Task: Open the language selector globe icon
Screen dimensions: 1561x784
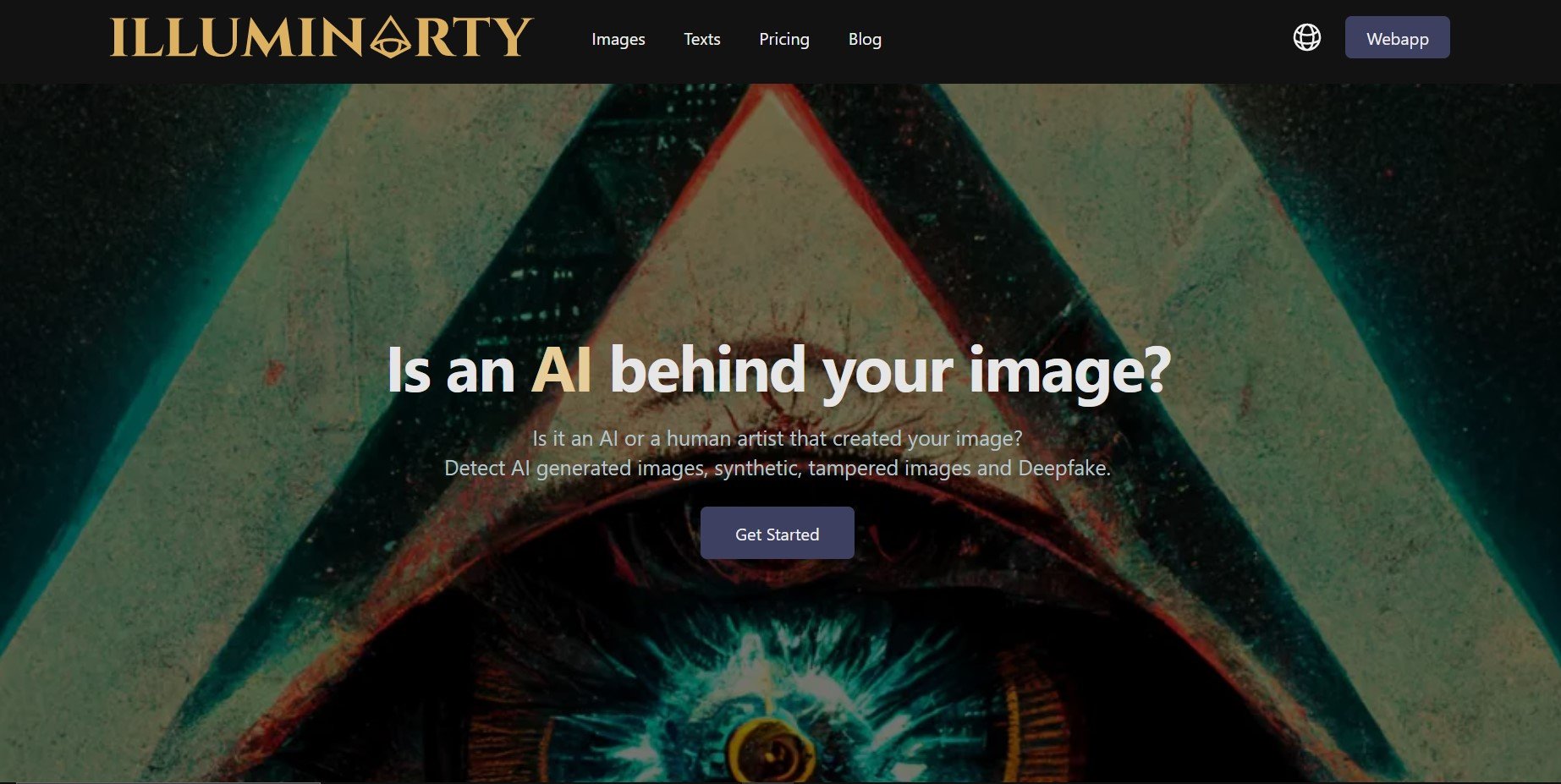Action: click(x=1306, y=37)
